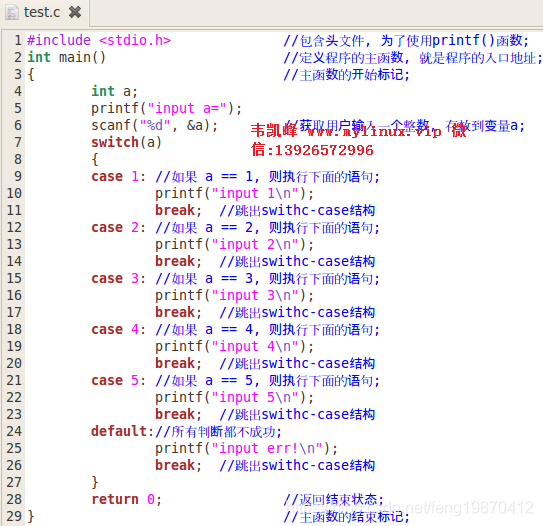
Task: Click printf("input 3\n") statement
Action: point(234,295)
